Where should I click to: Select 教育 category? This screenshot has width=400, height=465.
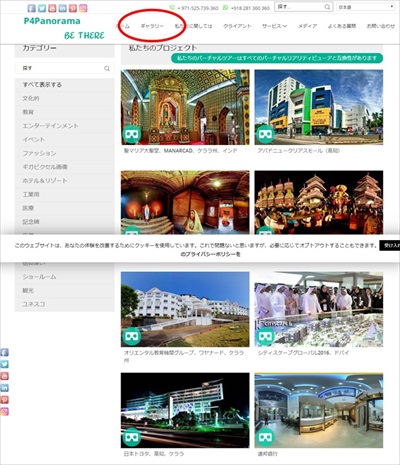pos(65,112)
